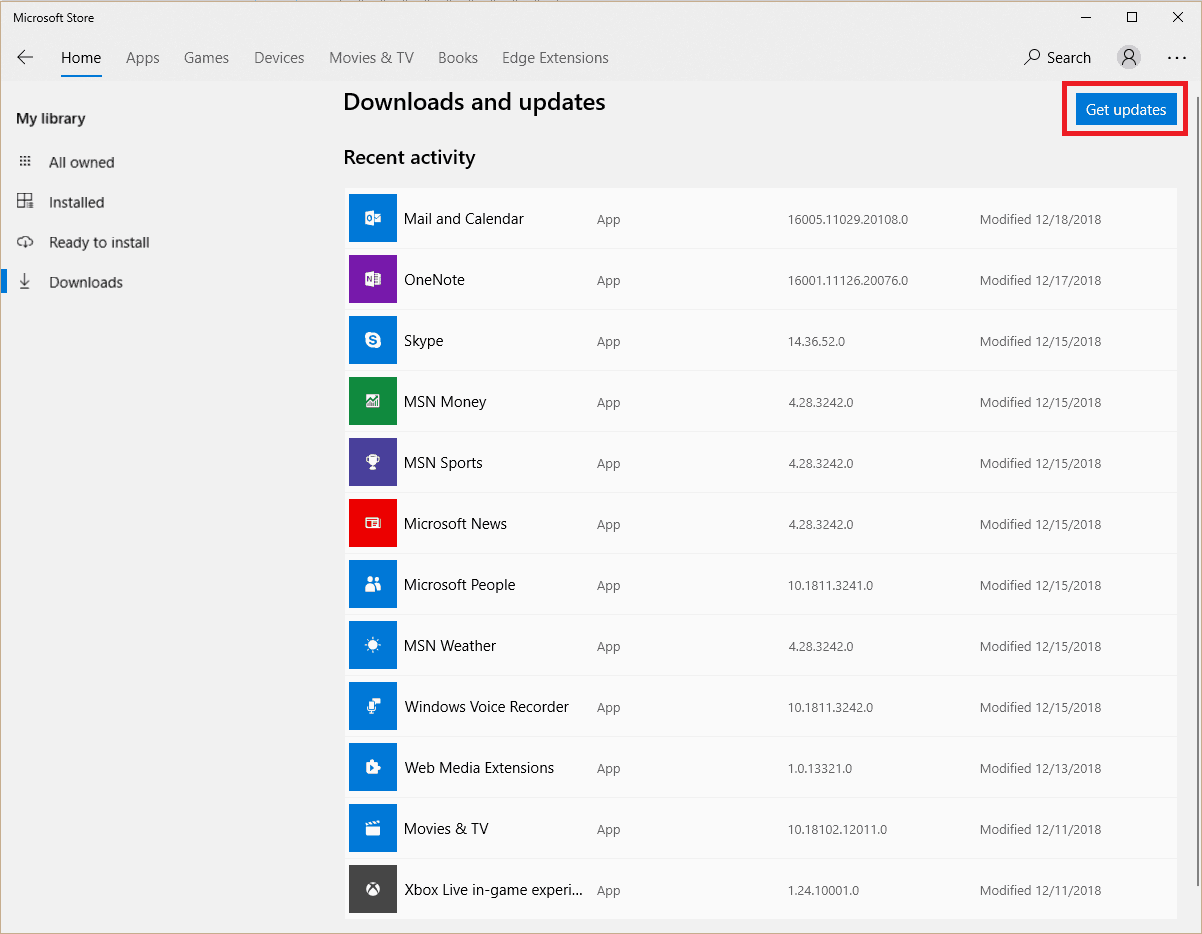Open the Xbox Live in-game experience name
This screenshot has width=1202, height=934.
coord(493,889)
